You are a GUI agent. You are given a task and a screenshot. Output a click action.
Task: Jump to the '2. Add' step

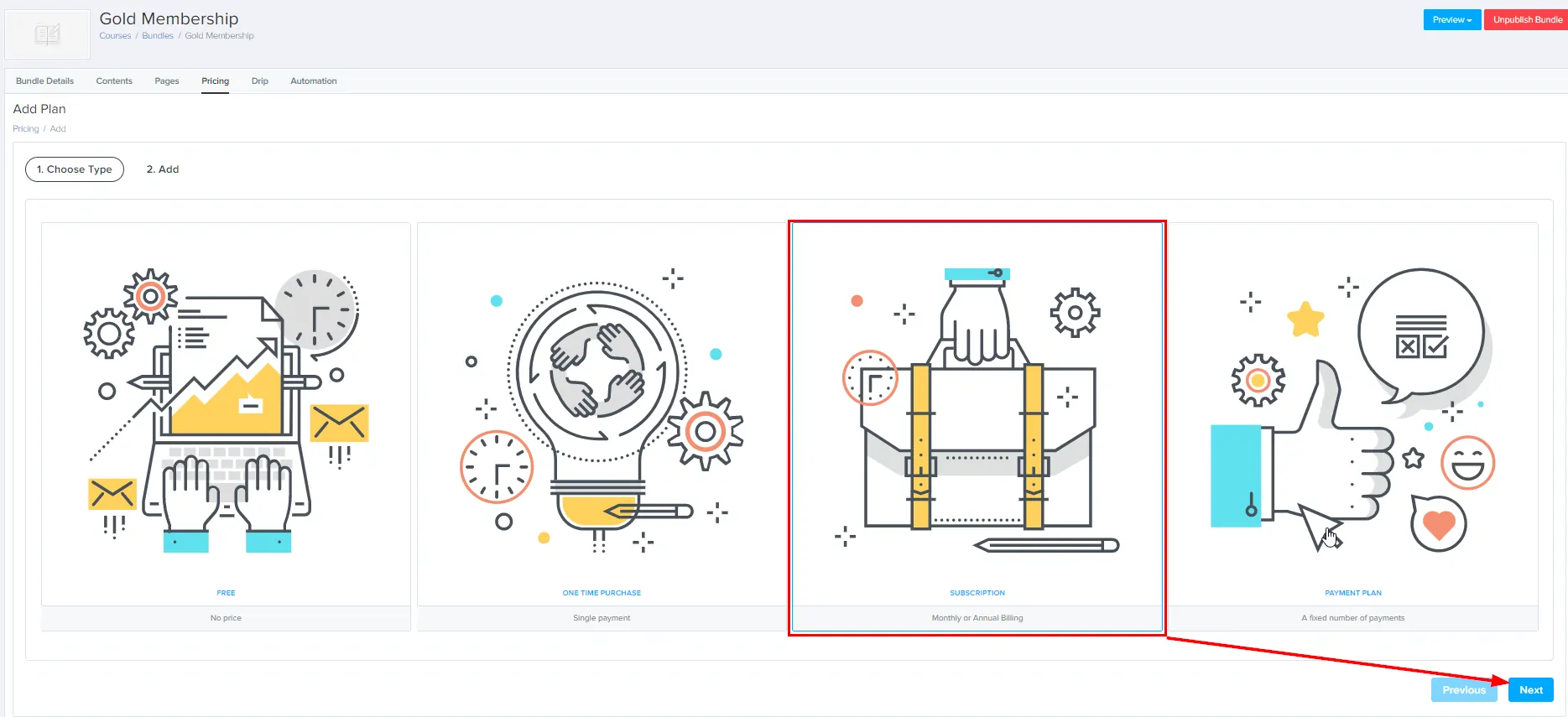point(163,169)
